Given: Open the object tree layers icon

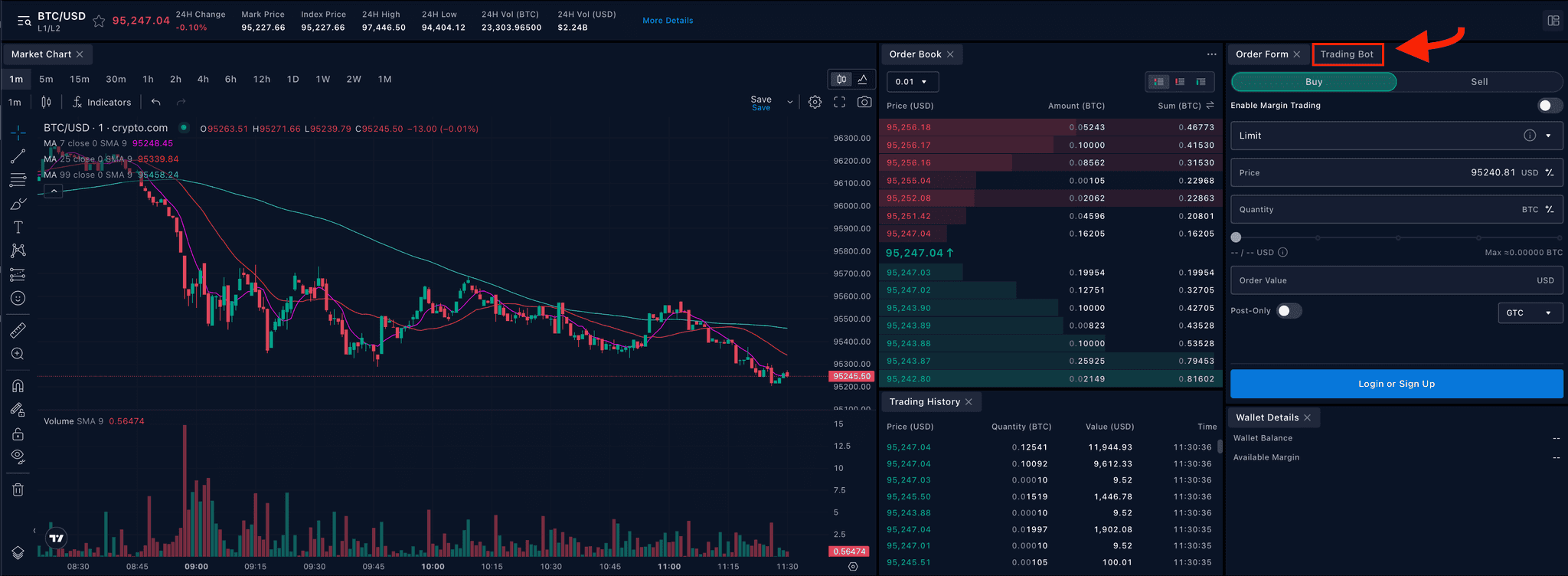Looking at the screenshot, I should click(x=18, y=553).
